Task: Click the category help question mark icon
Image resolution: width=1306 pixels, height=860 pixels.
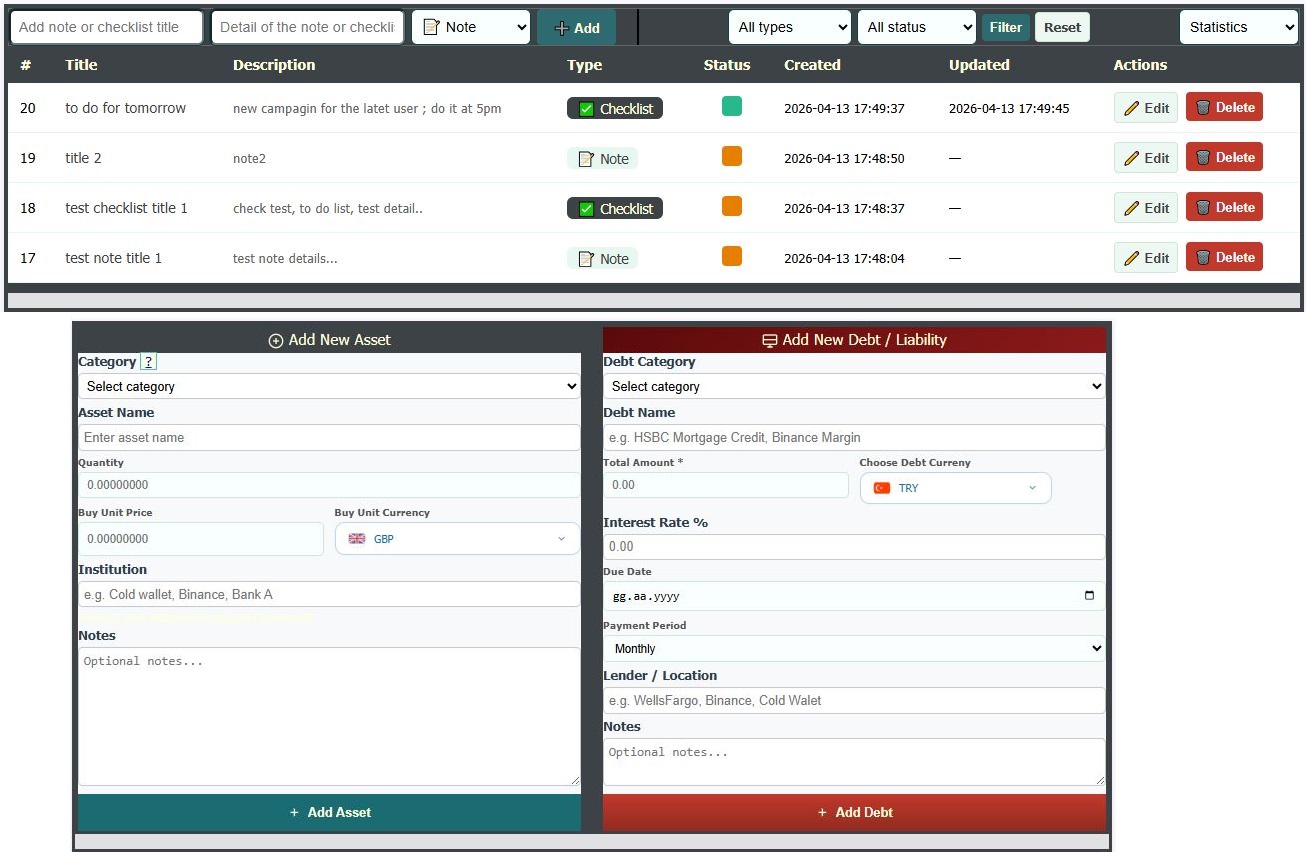Action: (x=148, y=362)
